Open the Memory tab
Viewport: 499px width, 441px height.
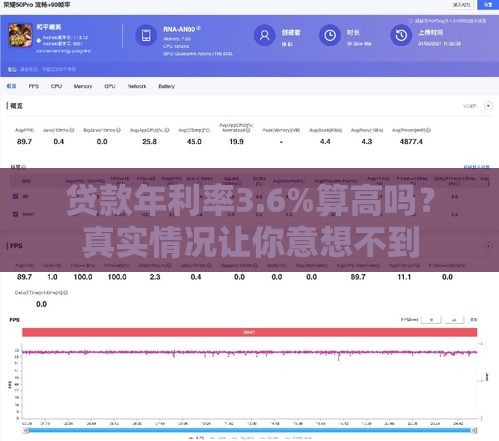click(83, 86)
